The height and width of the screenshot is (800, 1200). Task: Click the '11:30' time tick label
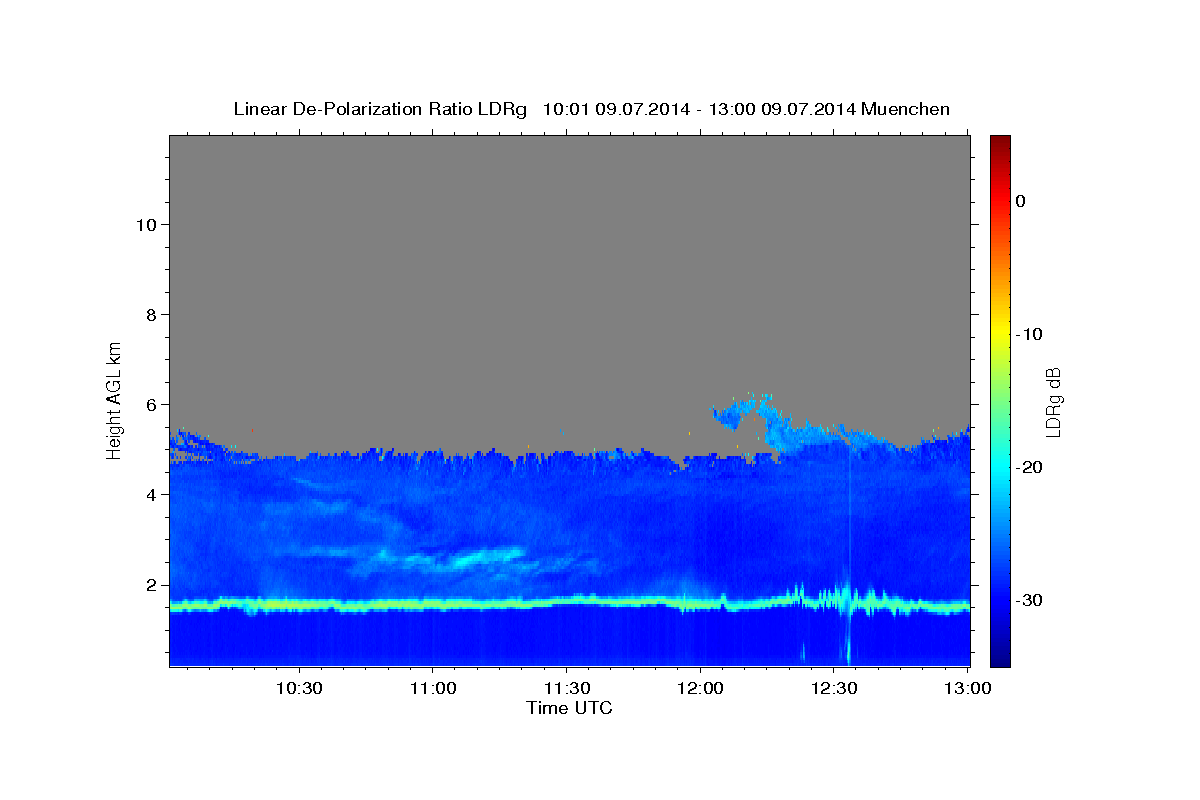pyautogui.click(x=566, y=688)
